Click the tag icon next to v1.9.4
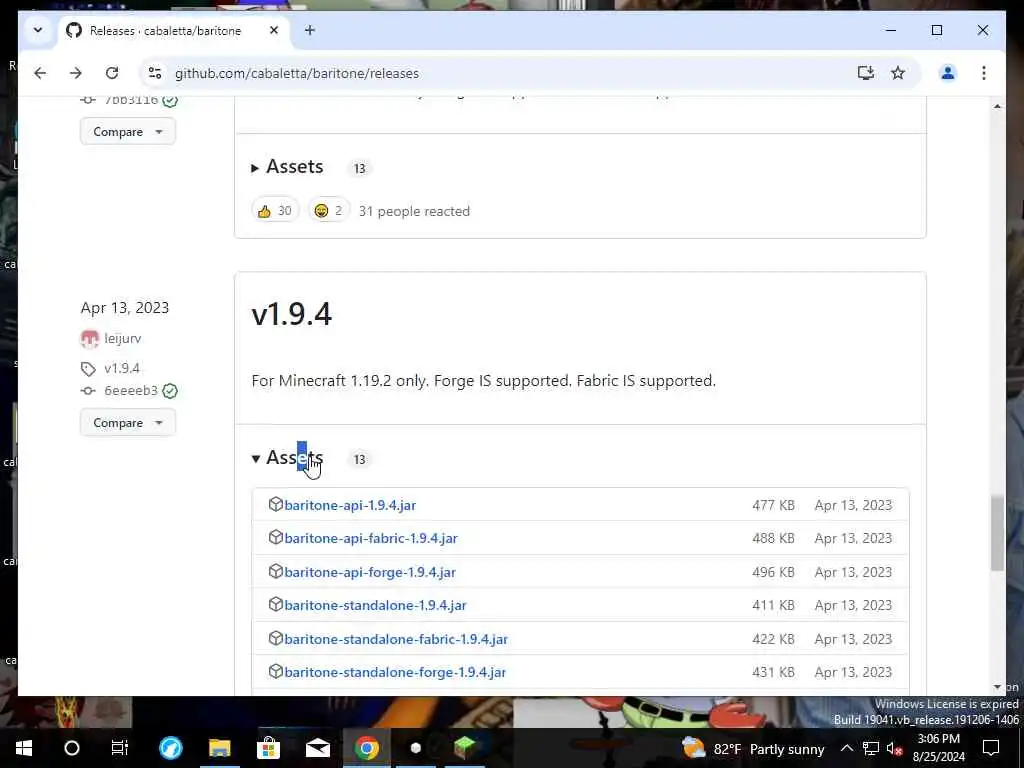Image resolution: width=1024 pixels, height=768 pixels. [88, 369]
